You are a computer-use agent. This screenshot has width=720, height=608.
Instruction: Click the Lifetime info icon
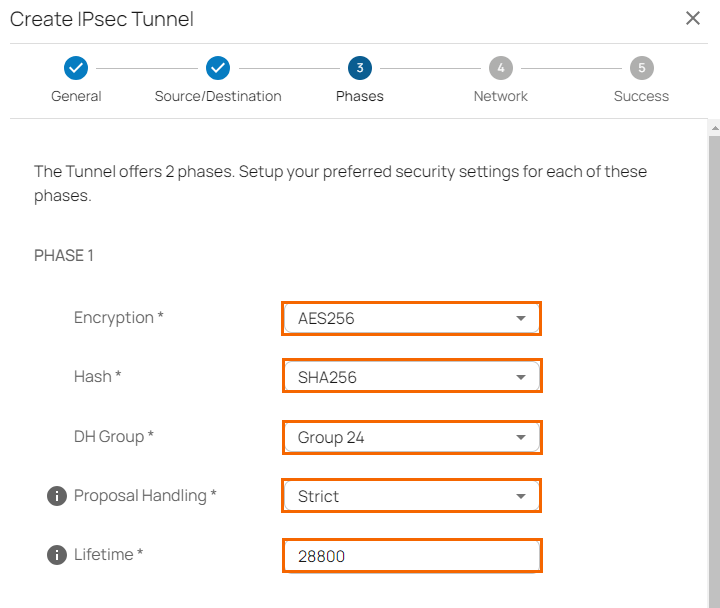point(57,555)
